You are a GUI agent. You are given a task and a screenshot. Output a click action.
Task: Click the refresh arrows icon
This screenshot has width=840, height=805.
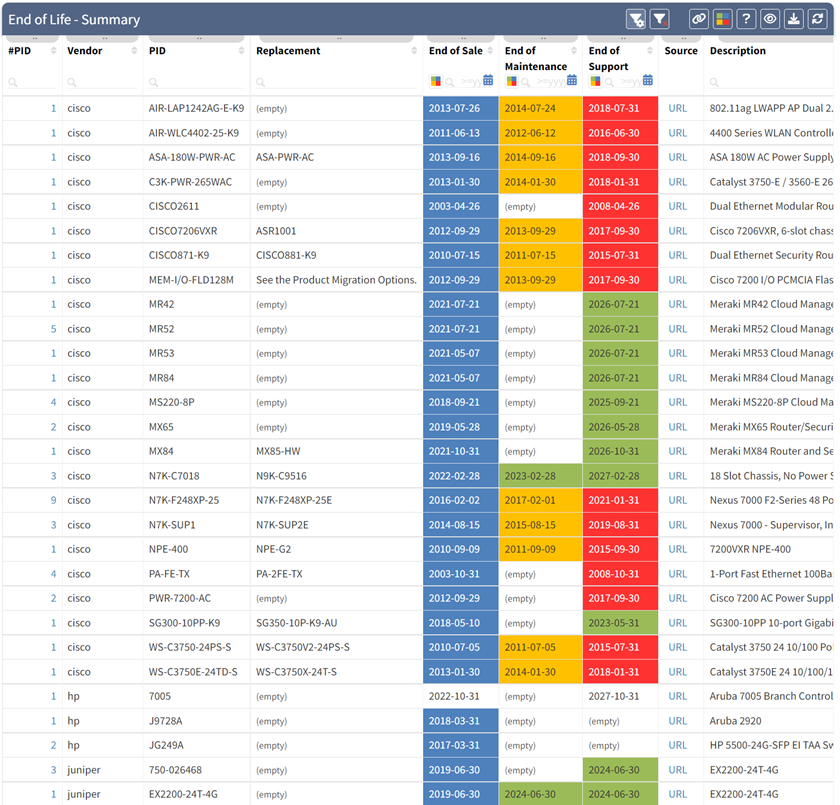[818, 20]
